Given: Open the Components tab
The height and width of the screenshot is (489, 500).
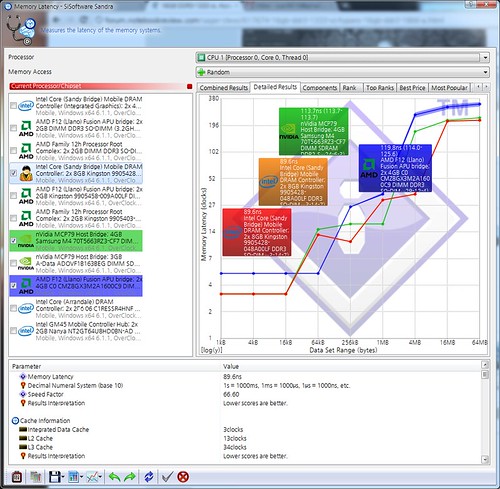Looking at the screenshot, I should [x=320, y=88].
